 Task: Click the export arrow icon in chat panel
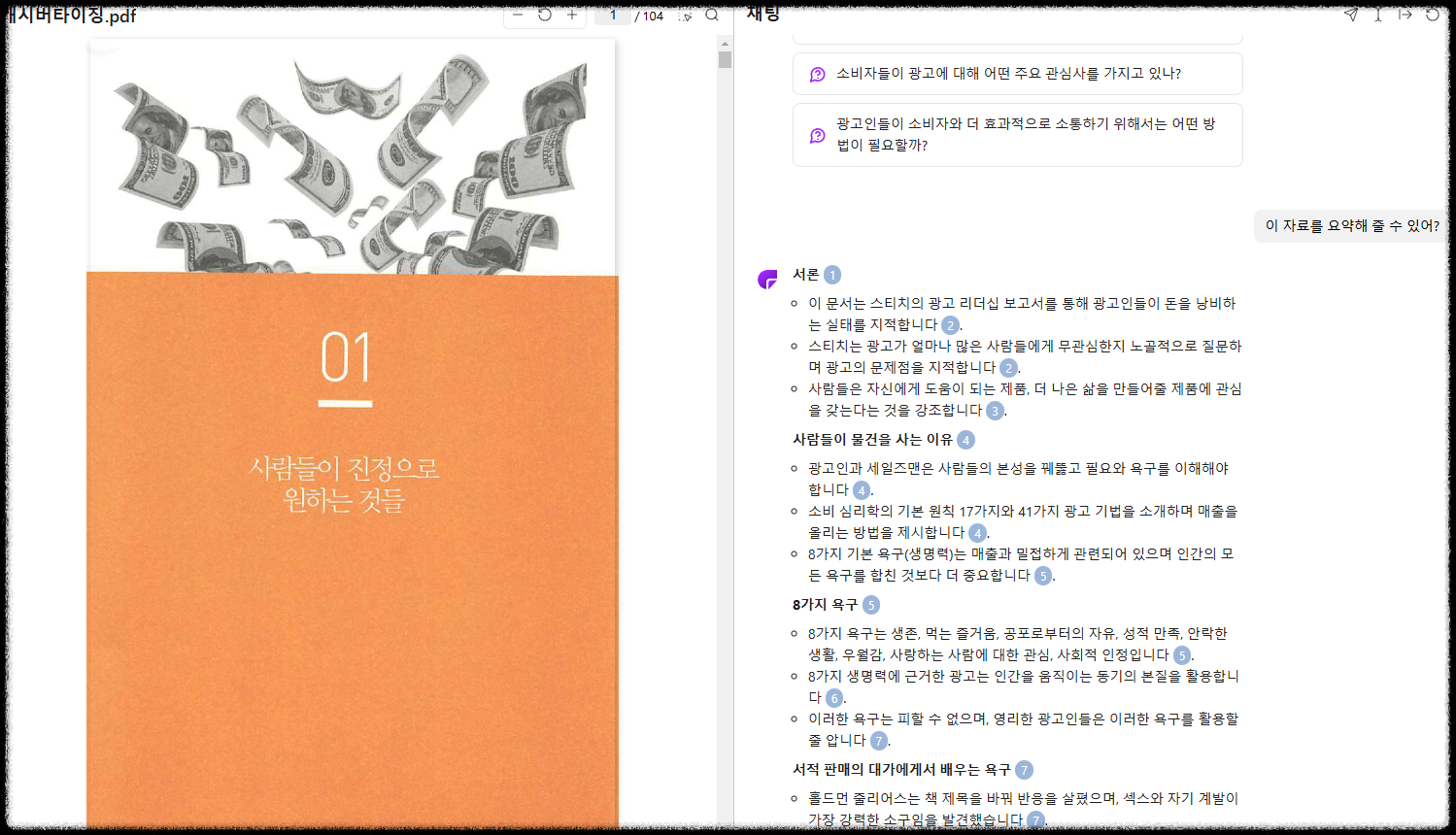click(1405, 15)
